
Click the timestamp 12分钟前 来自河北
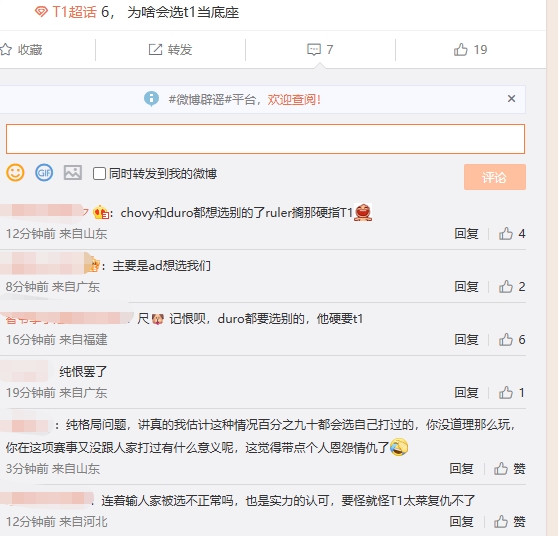click(56, 522)
